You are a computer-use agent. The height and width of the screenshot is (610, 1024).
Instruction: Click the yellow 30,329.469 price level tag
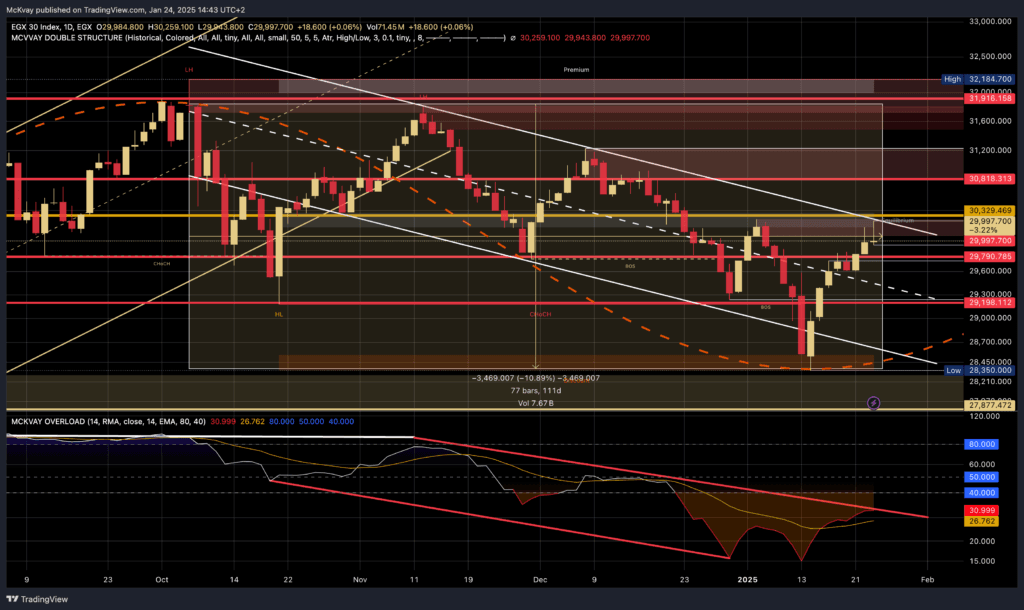985,211
